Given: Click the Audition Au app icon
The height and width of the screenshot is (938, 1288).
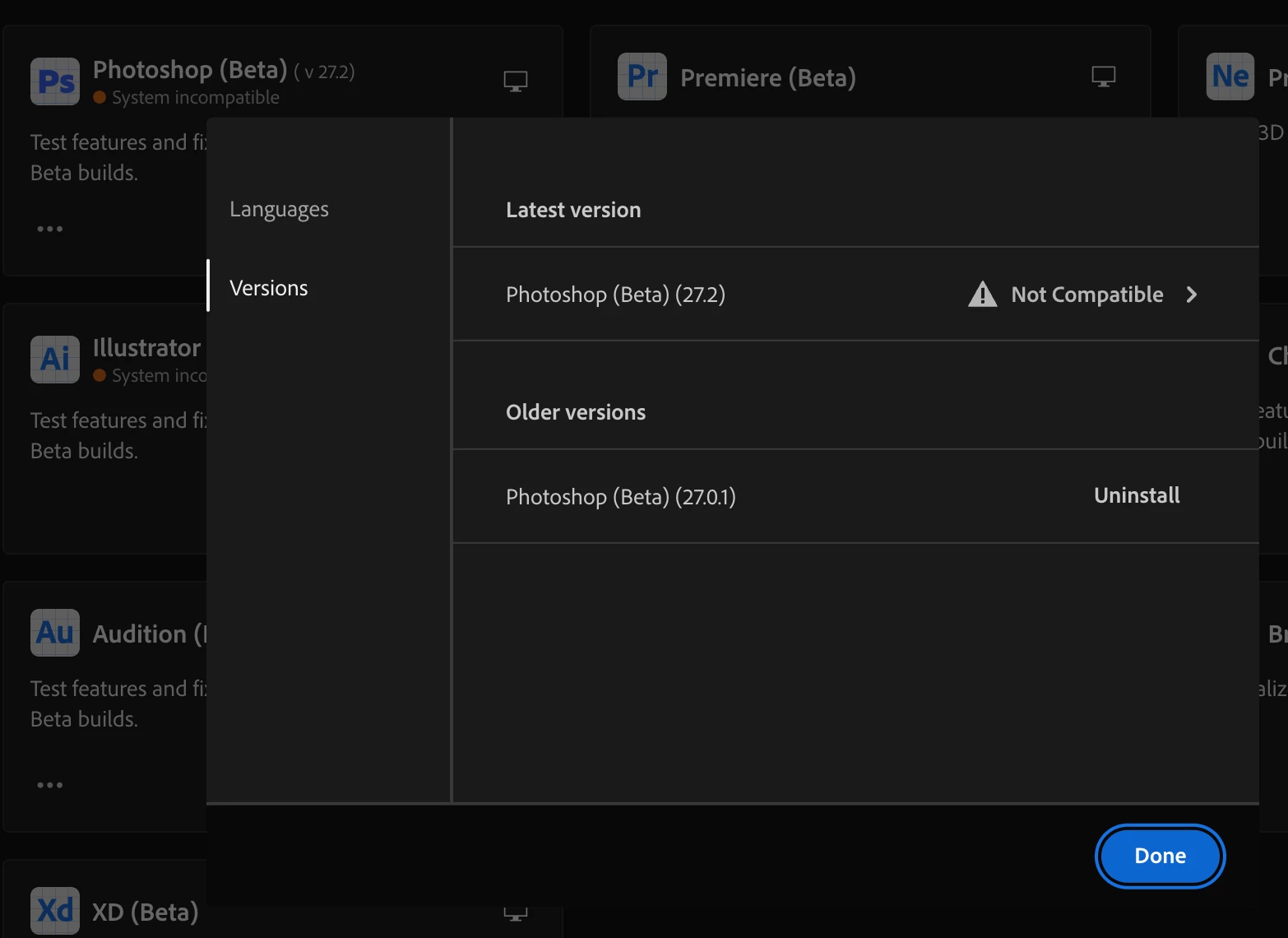Looking at the screenshot, I should click(55, 633).
